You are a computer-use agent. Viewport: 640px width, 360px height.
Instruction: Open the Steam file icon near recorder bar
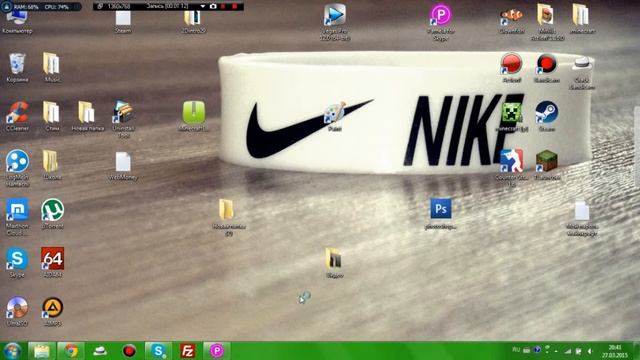pyautogui.click(x=123, y=22)
